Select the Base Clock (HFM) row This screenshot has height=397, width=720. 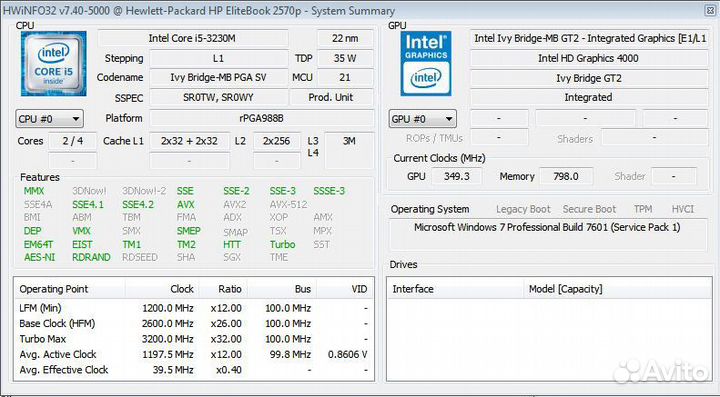point(193,324)
